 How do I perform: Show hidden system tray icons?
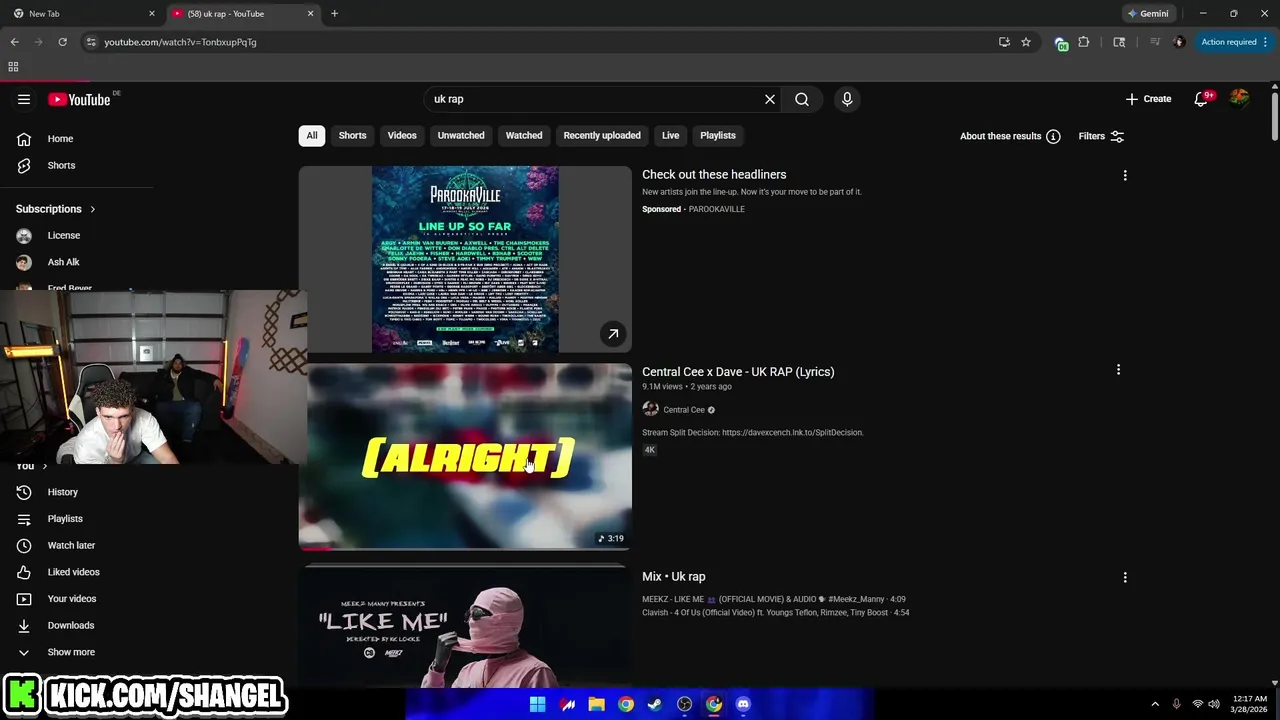1155,704
